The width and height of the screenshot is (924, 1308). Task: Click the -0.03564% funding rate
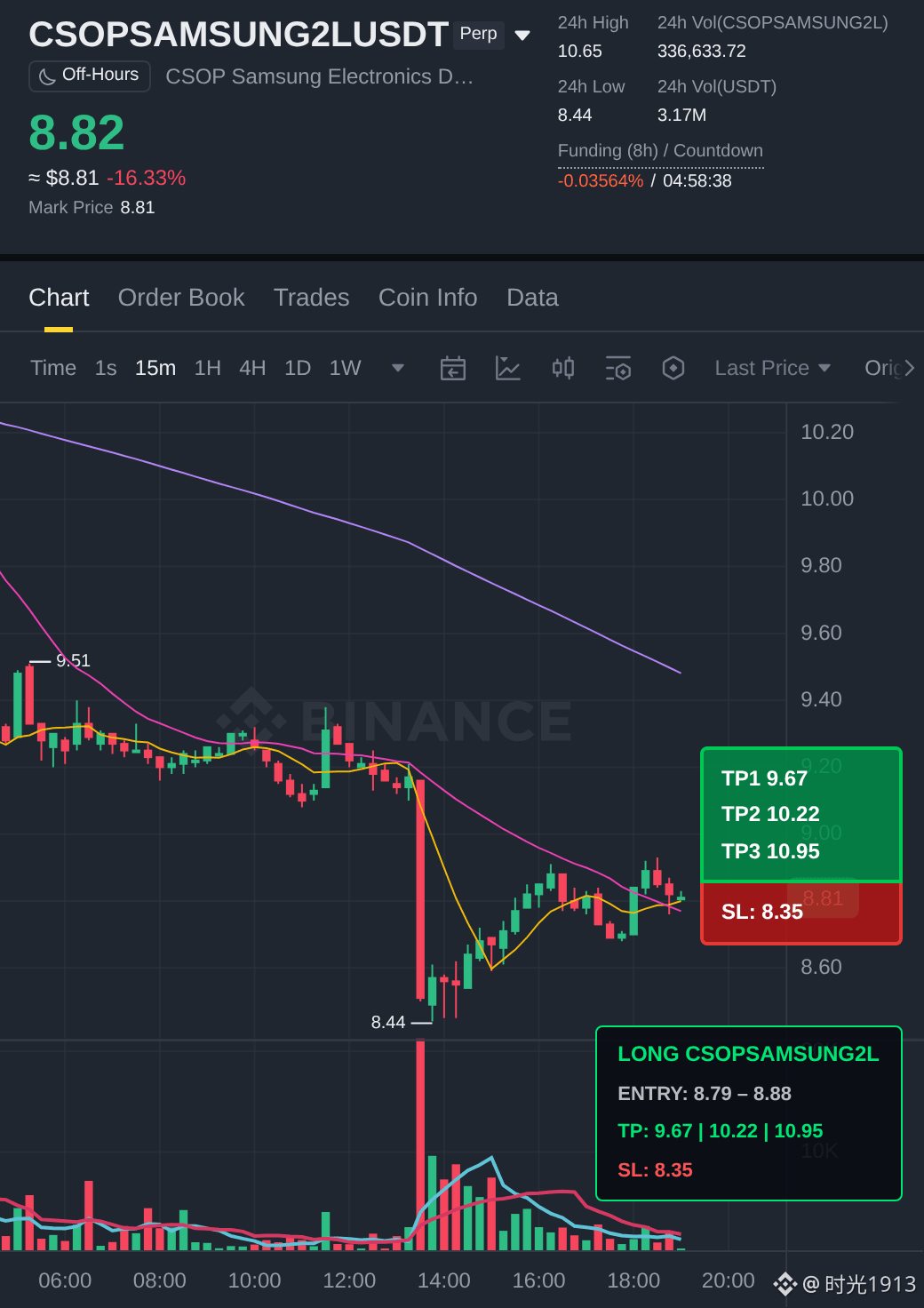[x=601, y=181]
